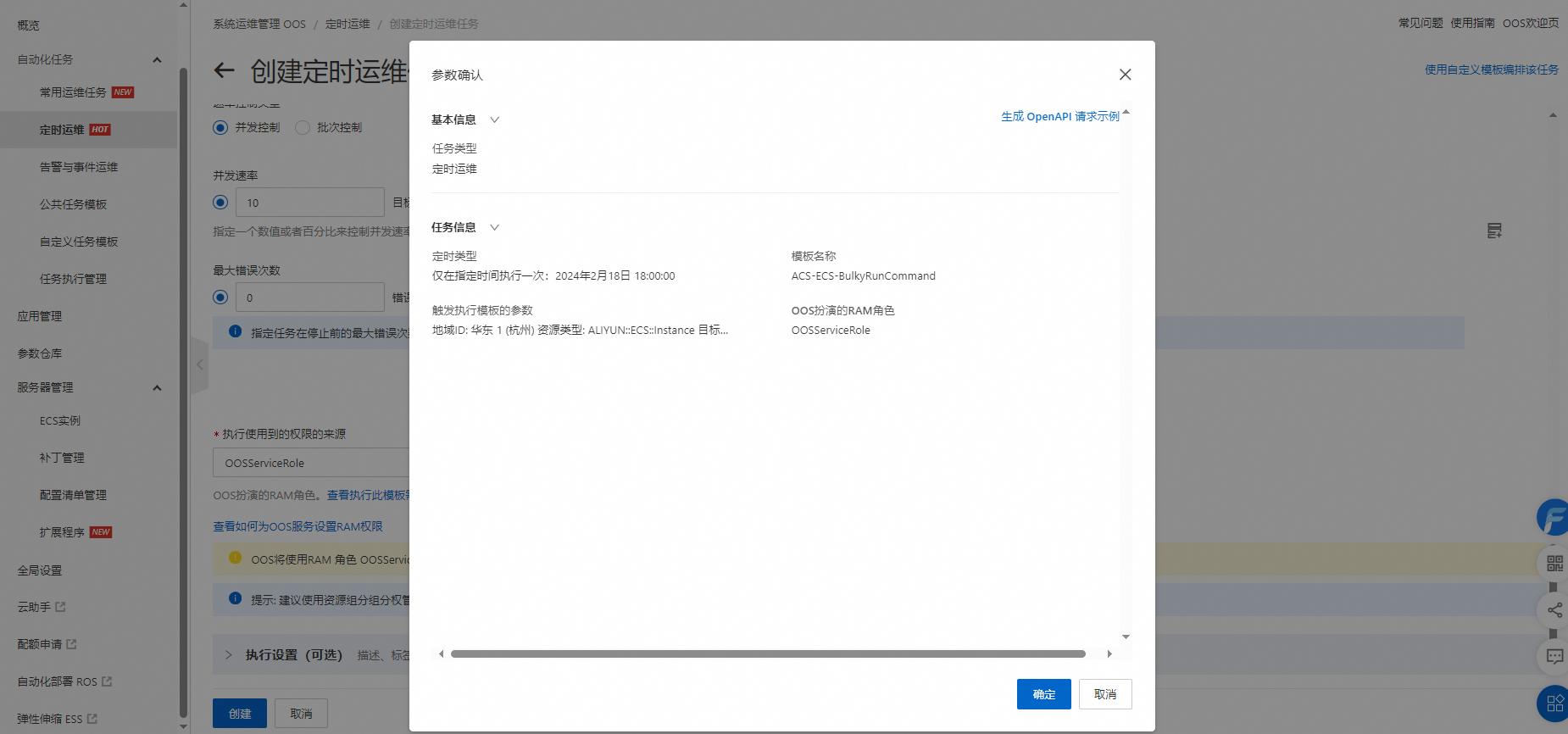Click the blue F assistant floating icon
Screen dimensions: 1568x734
click(x=1554, y=517)
